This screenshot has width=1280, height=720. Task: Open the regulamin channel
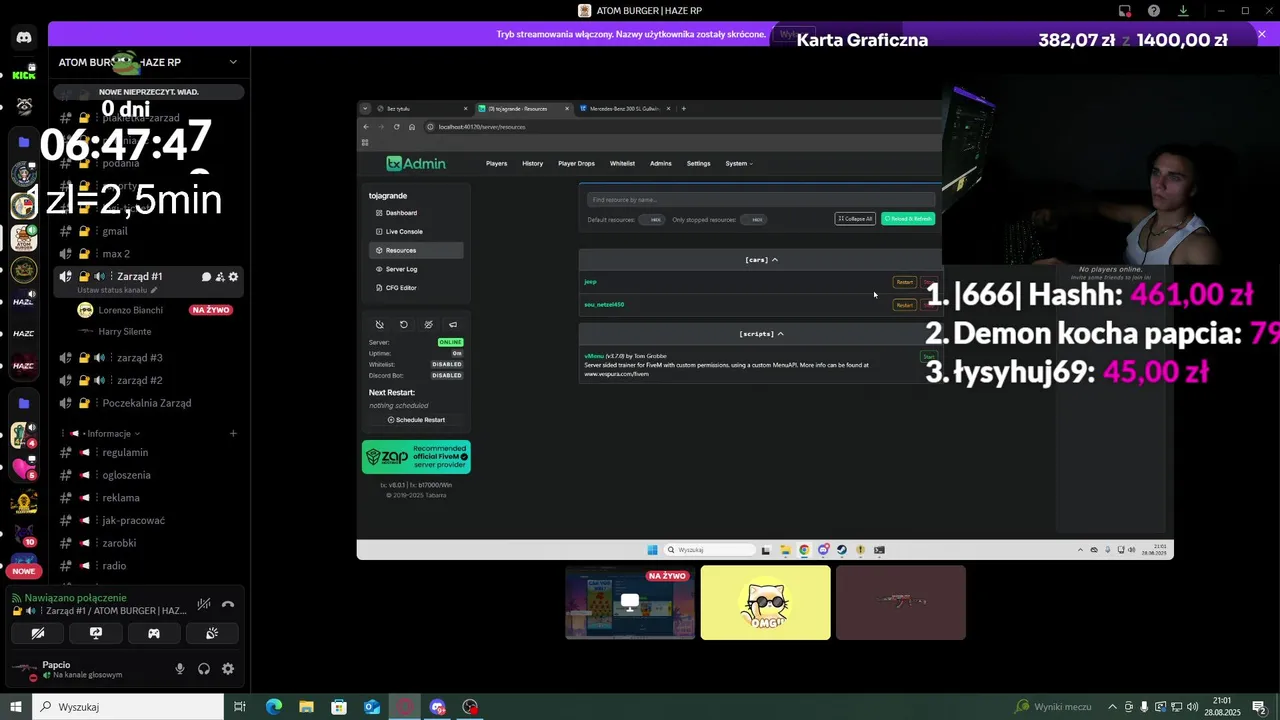click(x=148, y=453)
